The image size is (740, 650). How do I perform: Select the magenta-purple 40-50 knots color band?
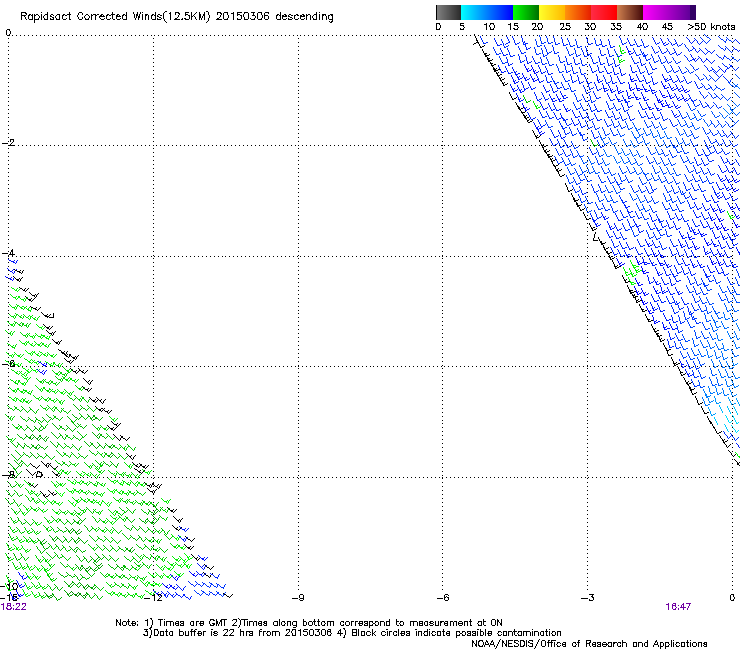click(x=669, y=12)
